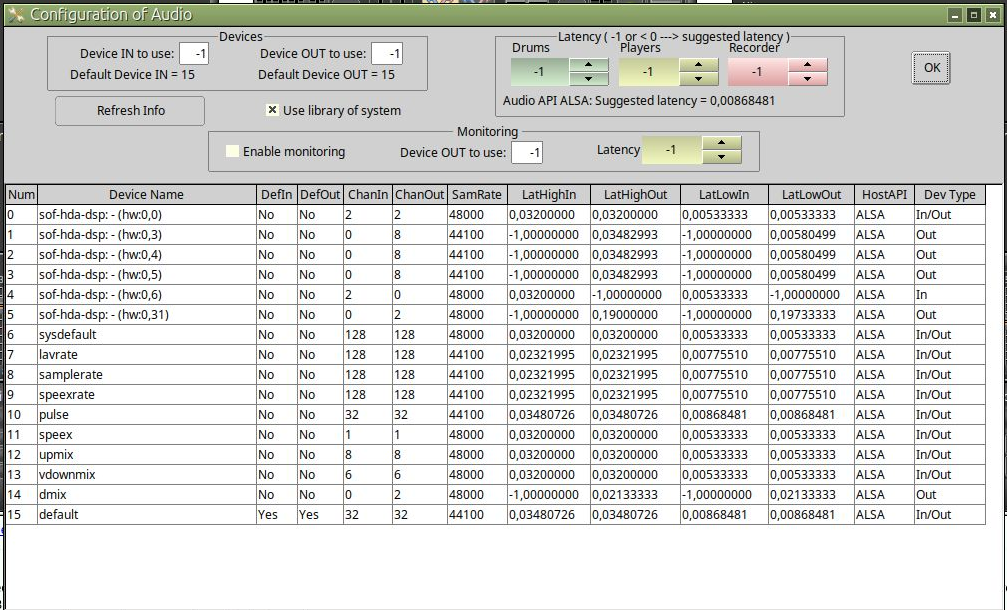
Task: Decrease Monitoring latency with down arrow
Action: 721,157
